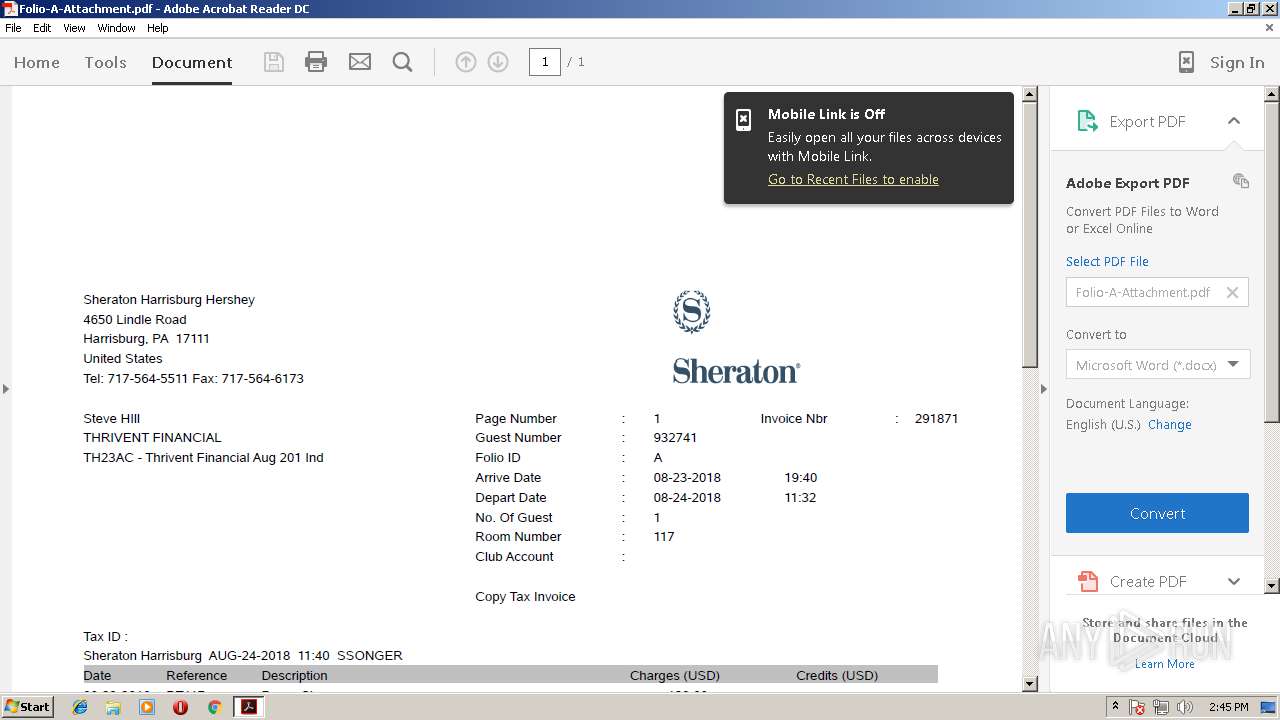
Task: Select the Document tab
Action: 192,62
